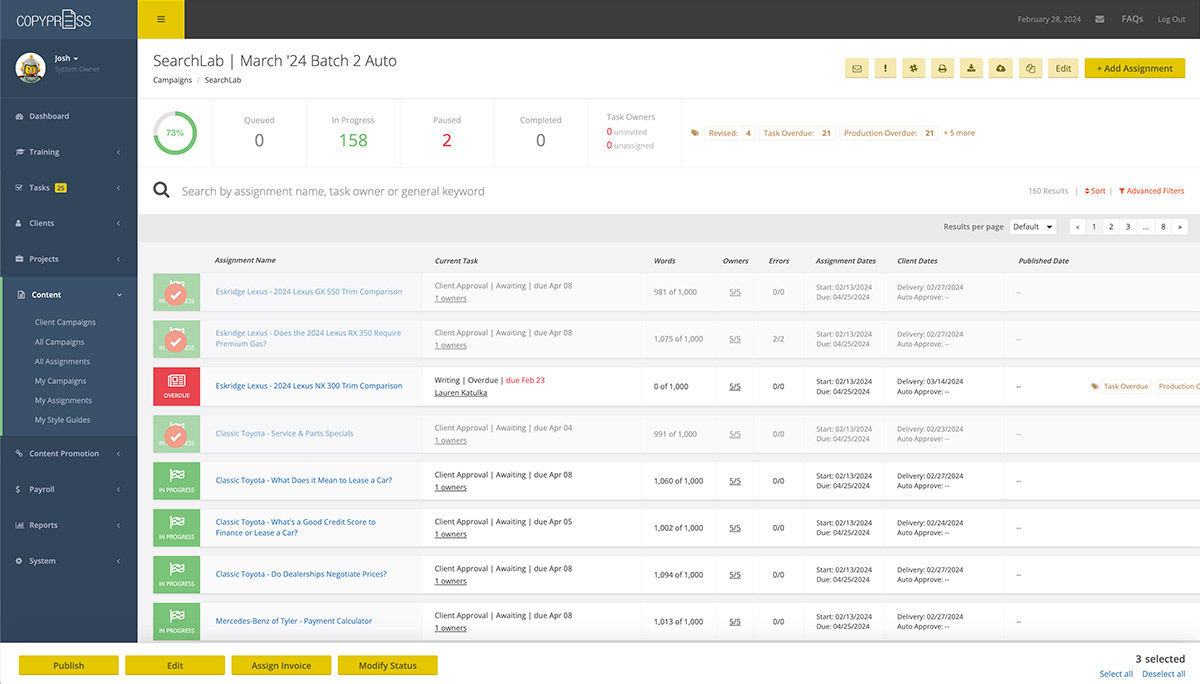Click FAQs in the top bar

coord(1132,19)
